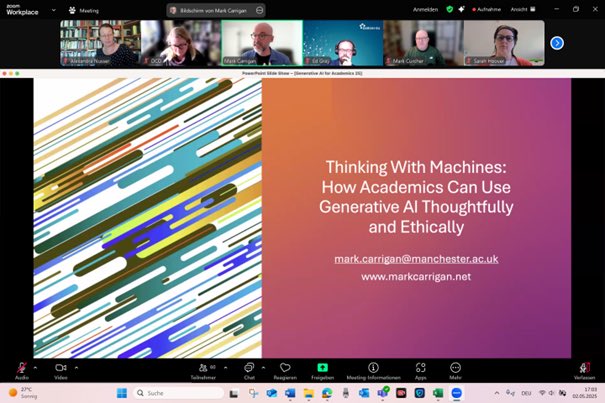Open the Apps icon in Zoom toolbar
Screen dimensions: 605x403
pyautogui.click(x=421, y=371)
